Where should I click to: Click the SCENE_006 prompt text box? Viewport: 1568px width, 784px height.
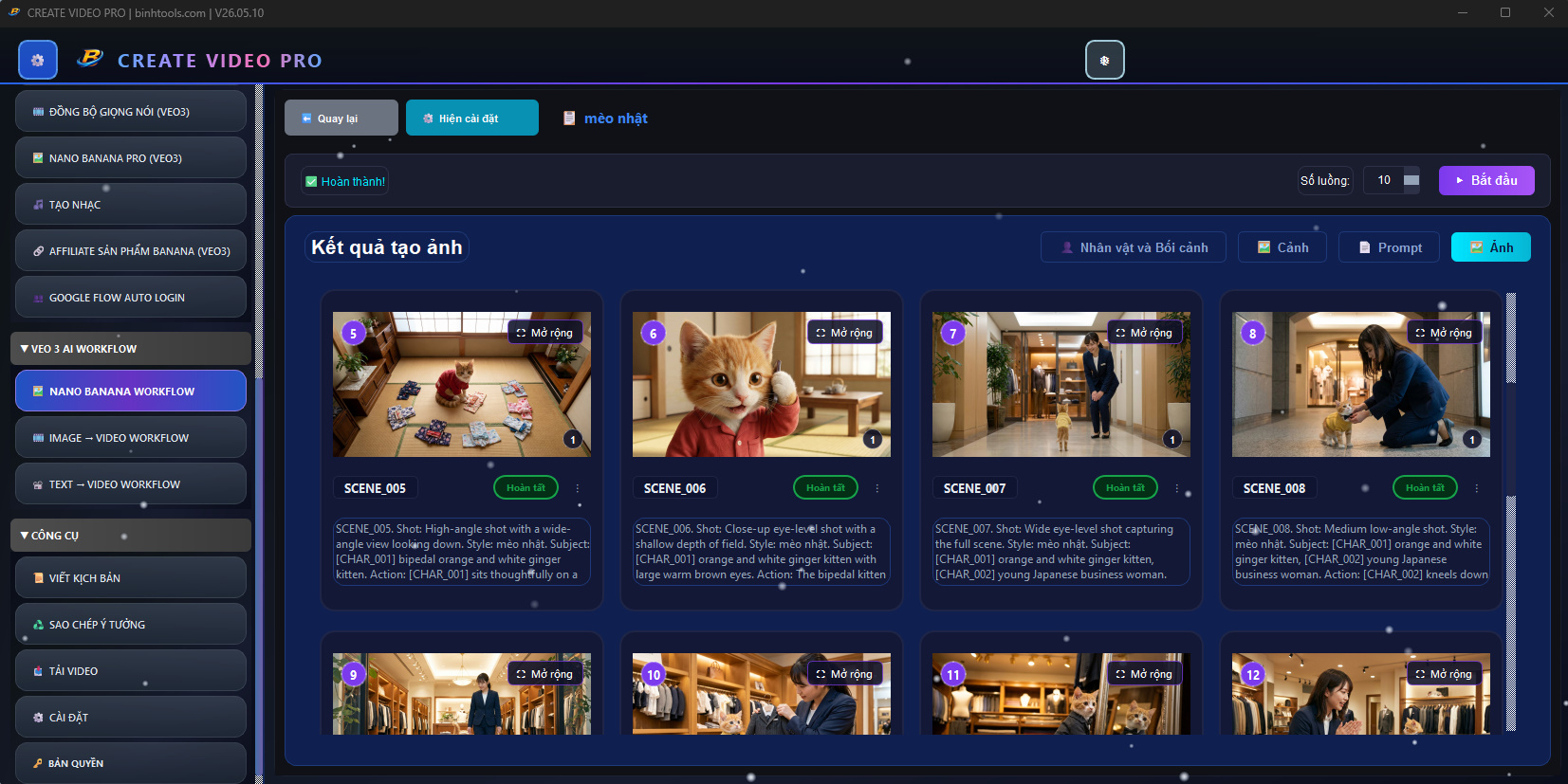coord(762,552)
